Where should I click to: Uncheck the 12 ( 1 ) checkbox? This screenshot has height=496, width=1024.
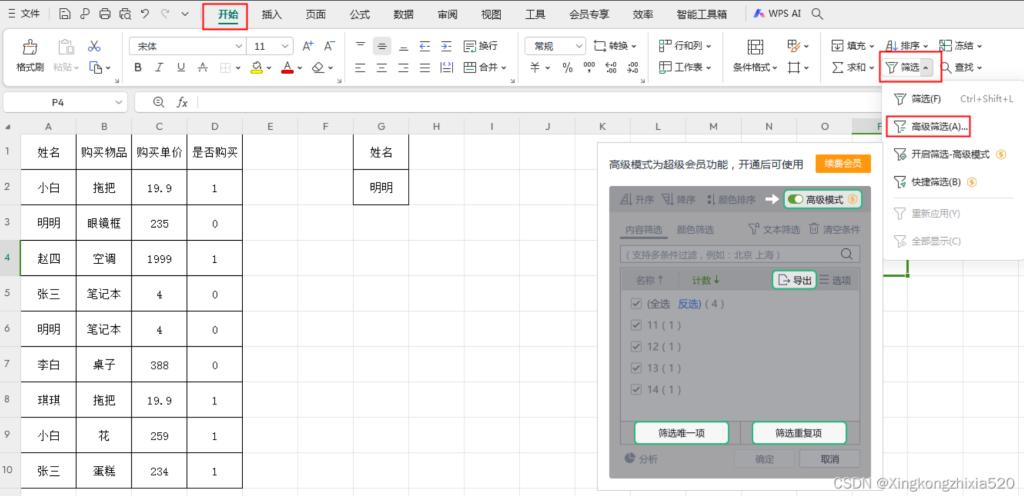[x=636, y=346]
